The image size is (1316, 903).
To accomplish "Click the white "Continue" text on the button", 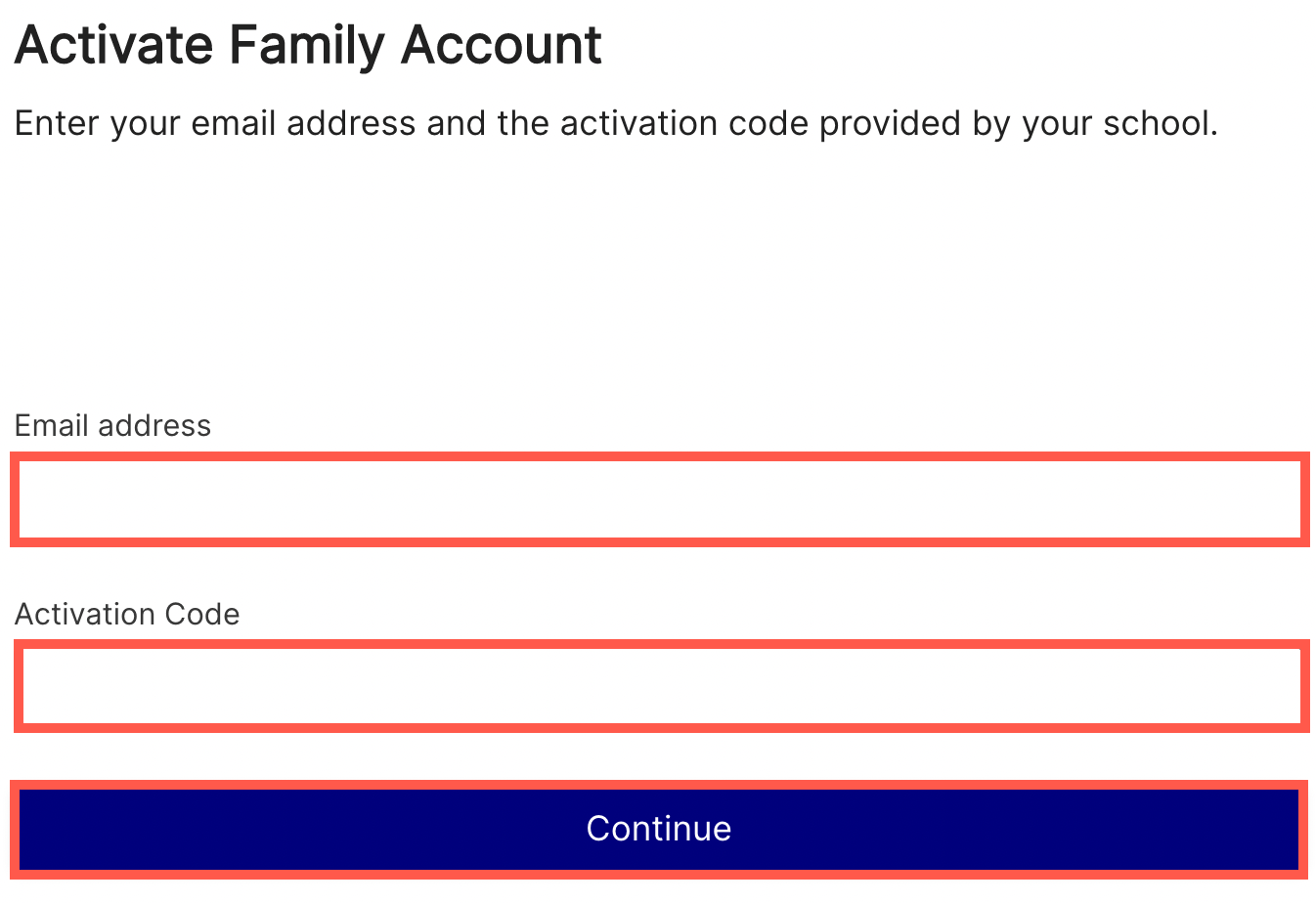I will (x=659, y=829).
